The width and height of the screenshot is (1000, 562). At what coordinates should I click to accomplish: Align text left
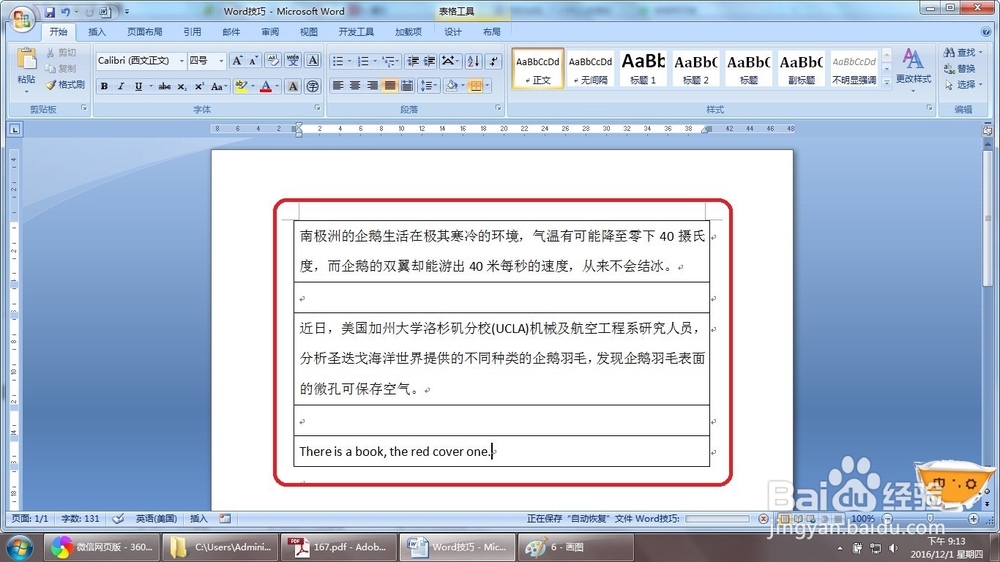[338, 85]
